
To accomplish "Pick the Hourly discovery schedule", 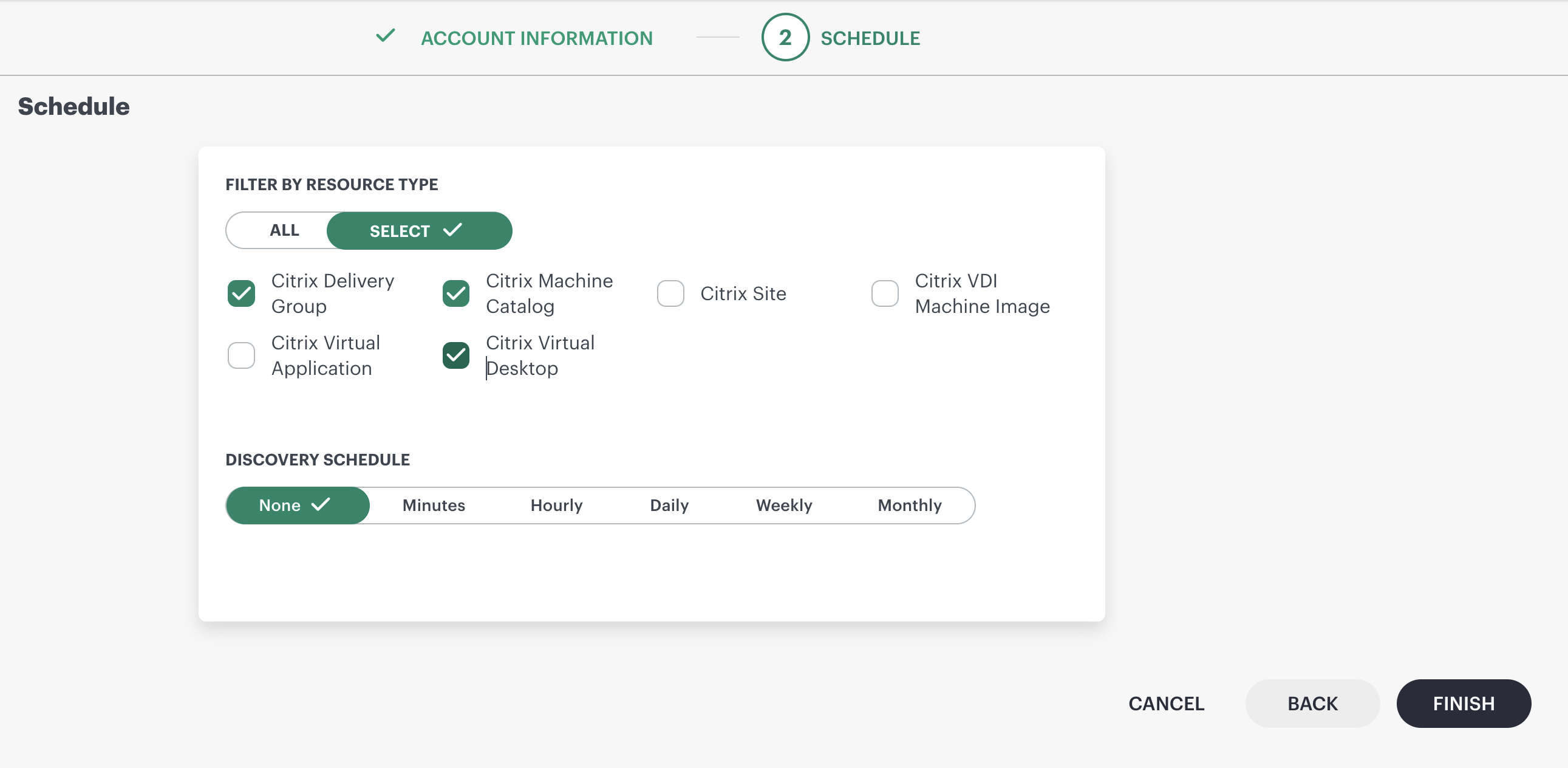I will coord(556,506).
